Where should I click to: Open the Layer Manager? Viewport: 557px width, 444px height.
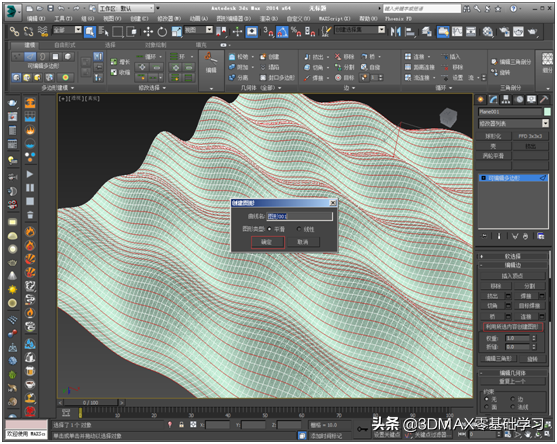coord(427,32)
